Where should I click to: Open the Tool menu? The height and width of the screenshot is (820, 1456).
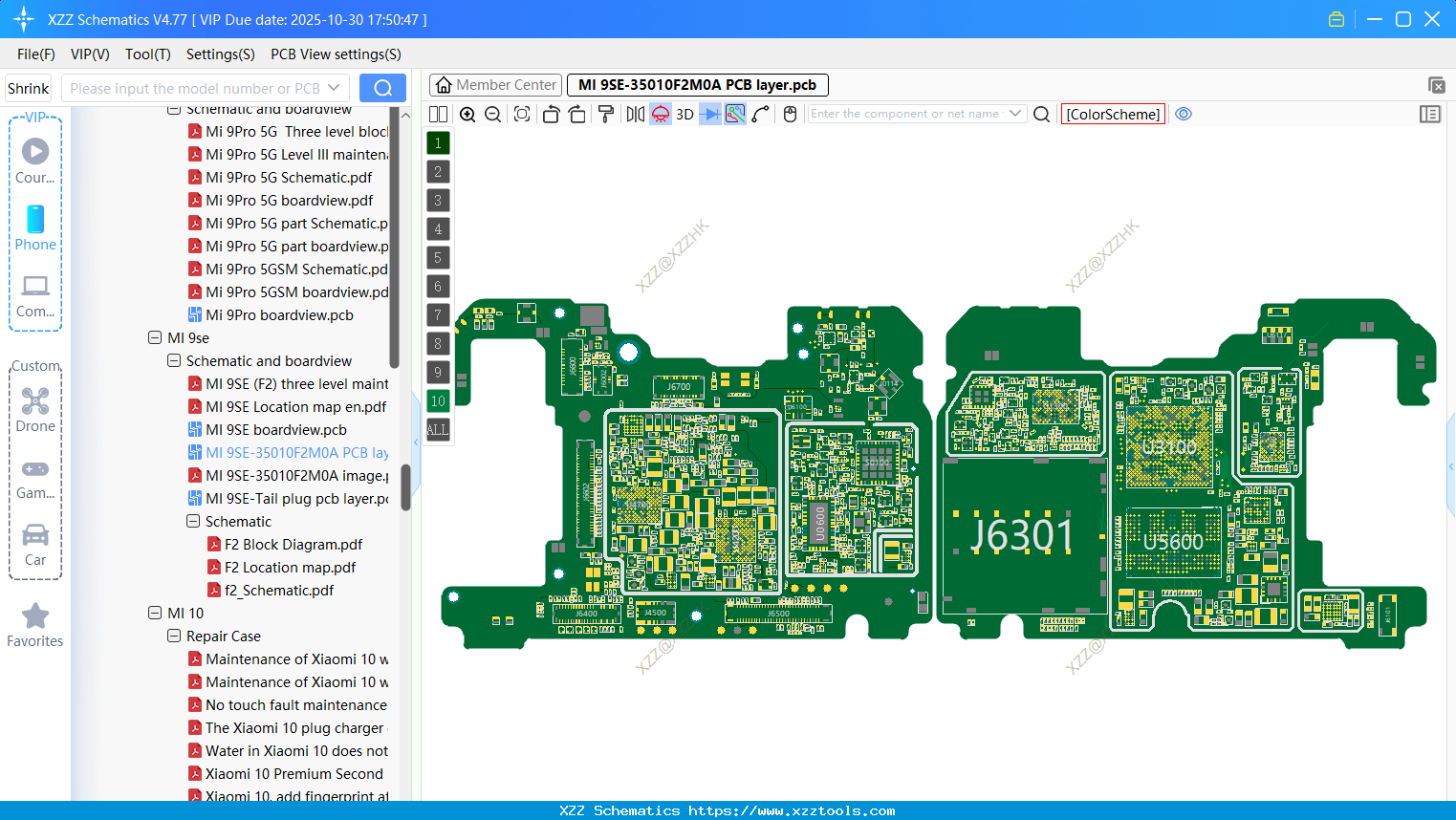click(147, 54)
